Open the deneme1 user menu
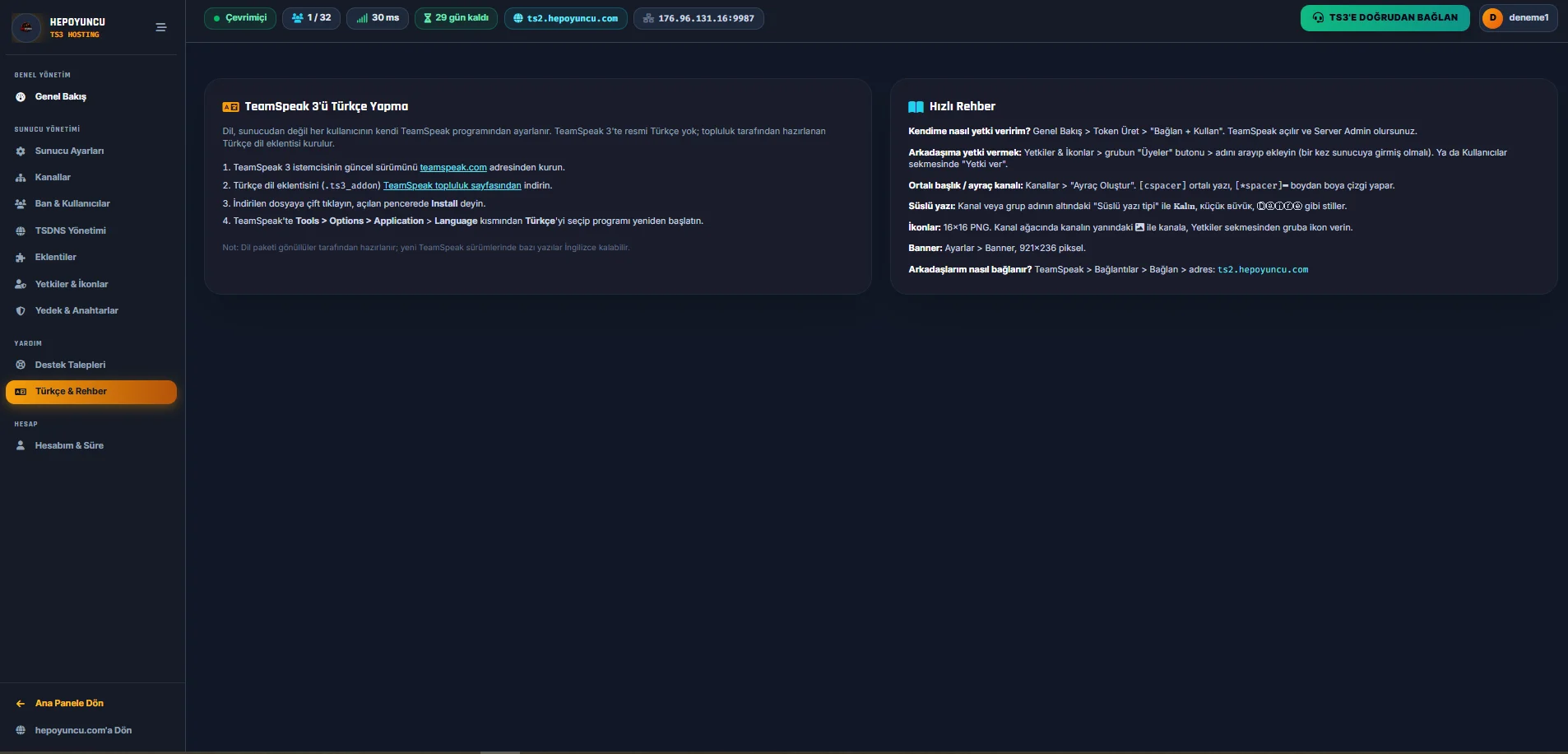This screenshot has width=1568, height=754. coord(1519,17)
